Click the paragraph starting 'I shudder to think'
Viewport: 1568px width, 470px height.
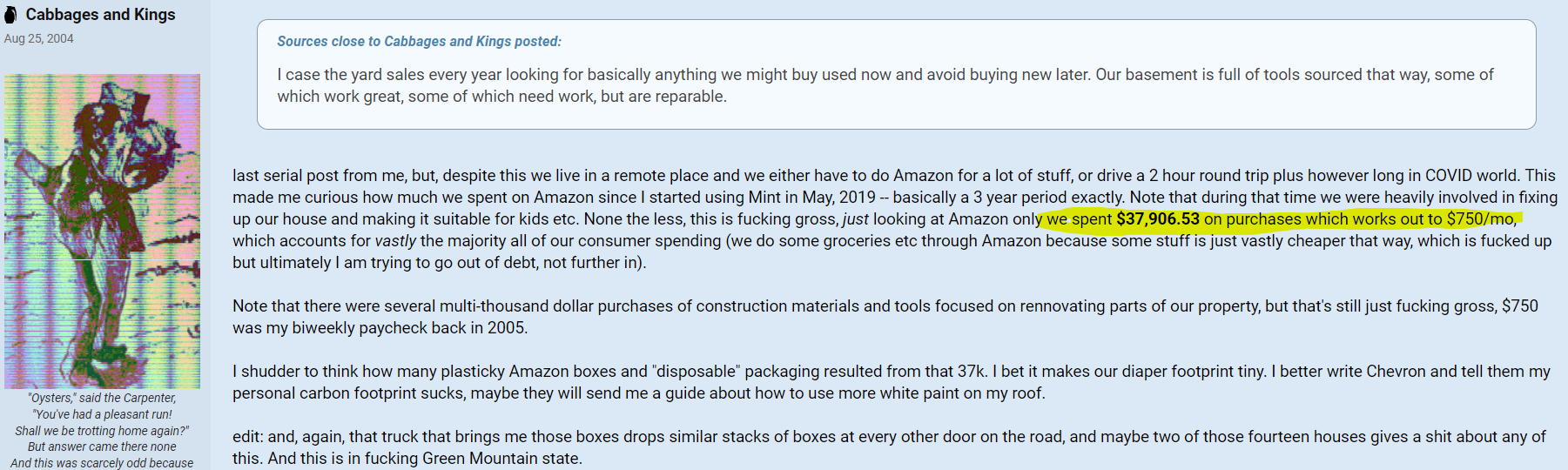click(x=892, y=382)
